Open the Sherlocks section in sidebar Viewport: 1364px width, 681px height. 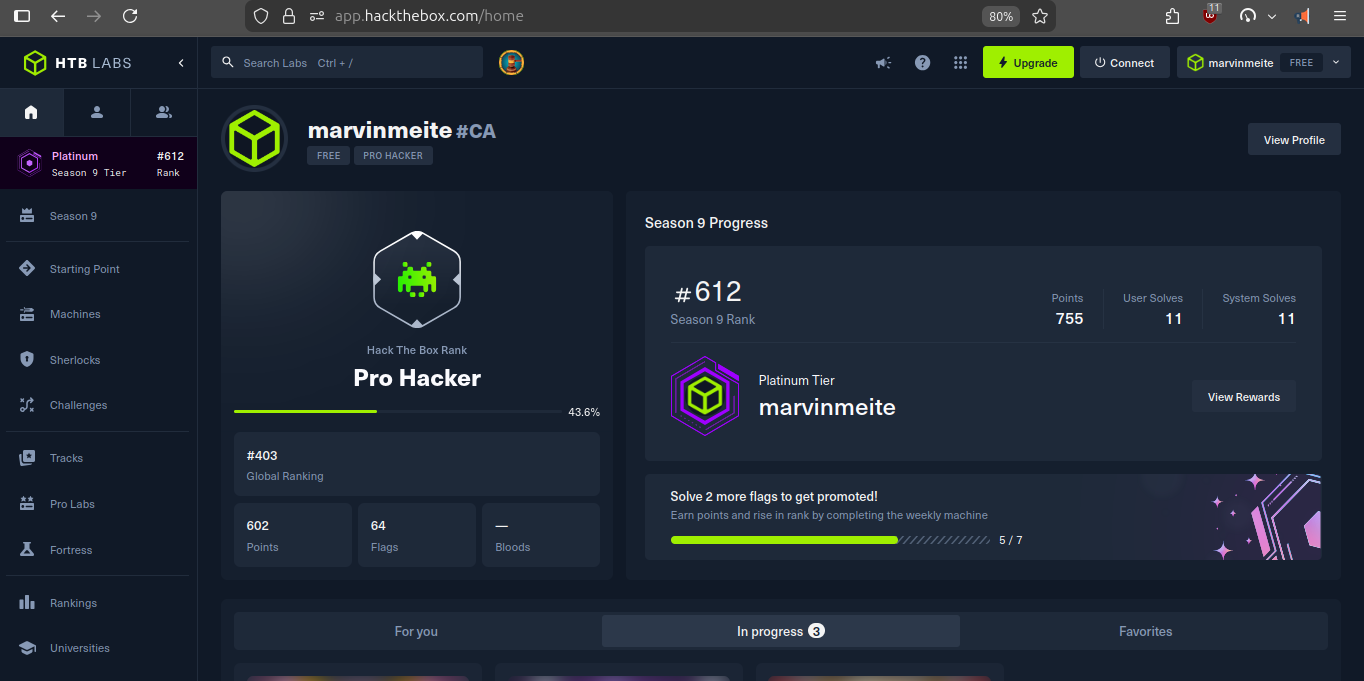coord(75,359)
